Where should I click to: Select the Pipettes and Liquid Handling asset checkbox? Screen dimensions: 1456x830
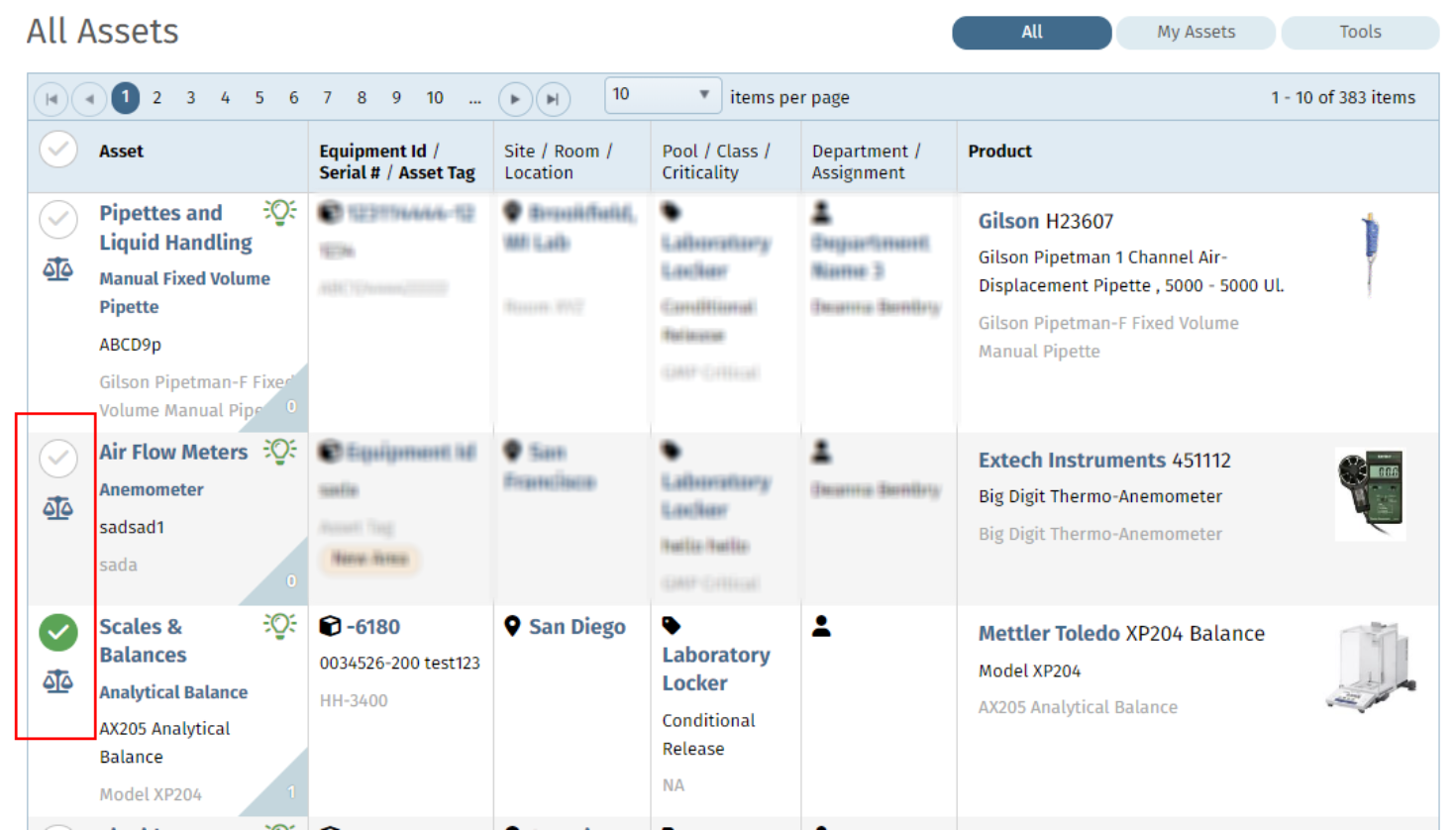tap(58, 220)
